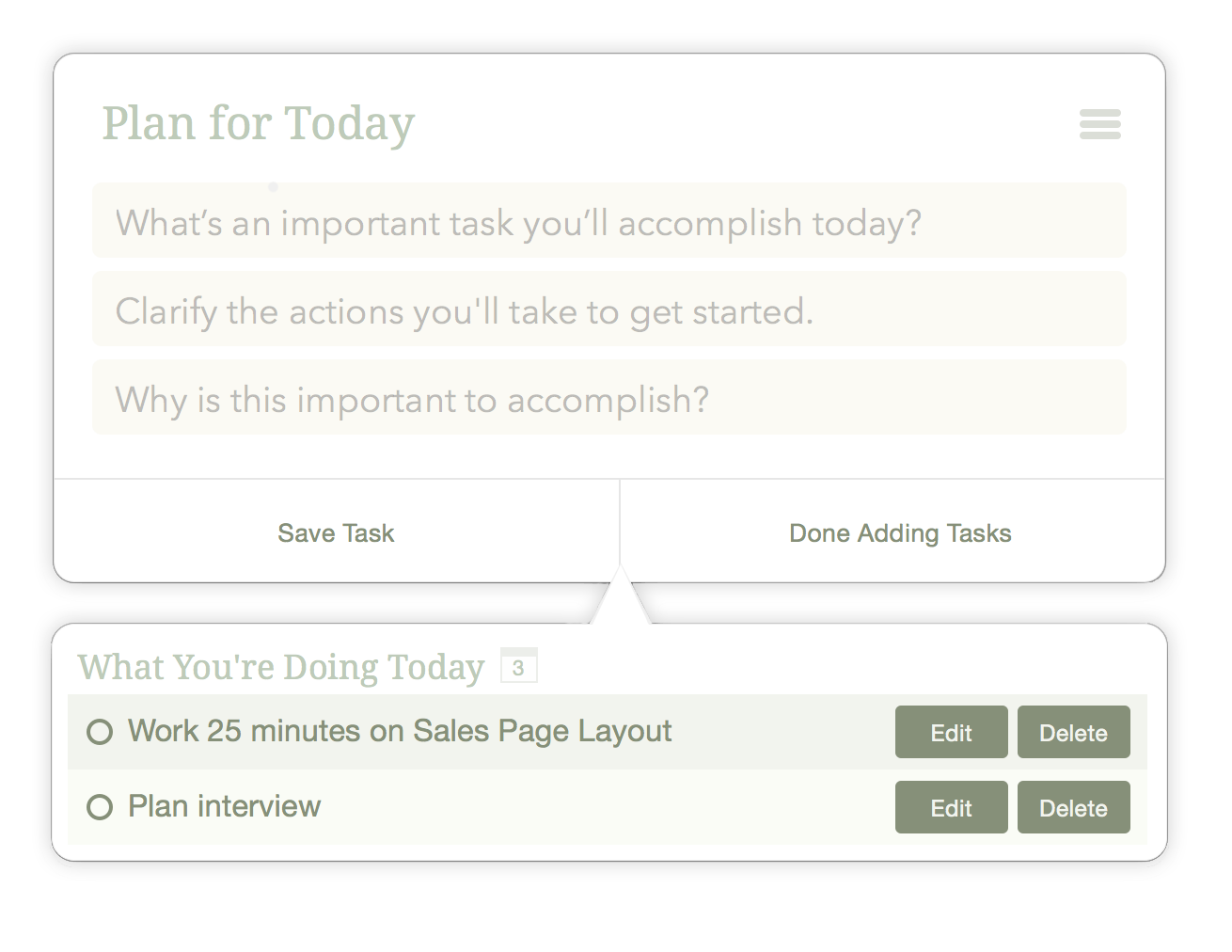Click the What You're Doing Today heading
This screenshot has height=952, width=1232.
click(280, 667)
